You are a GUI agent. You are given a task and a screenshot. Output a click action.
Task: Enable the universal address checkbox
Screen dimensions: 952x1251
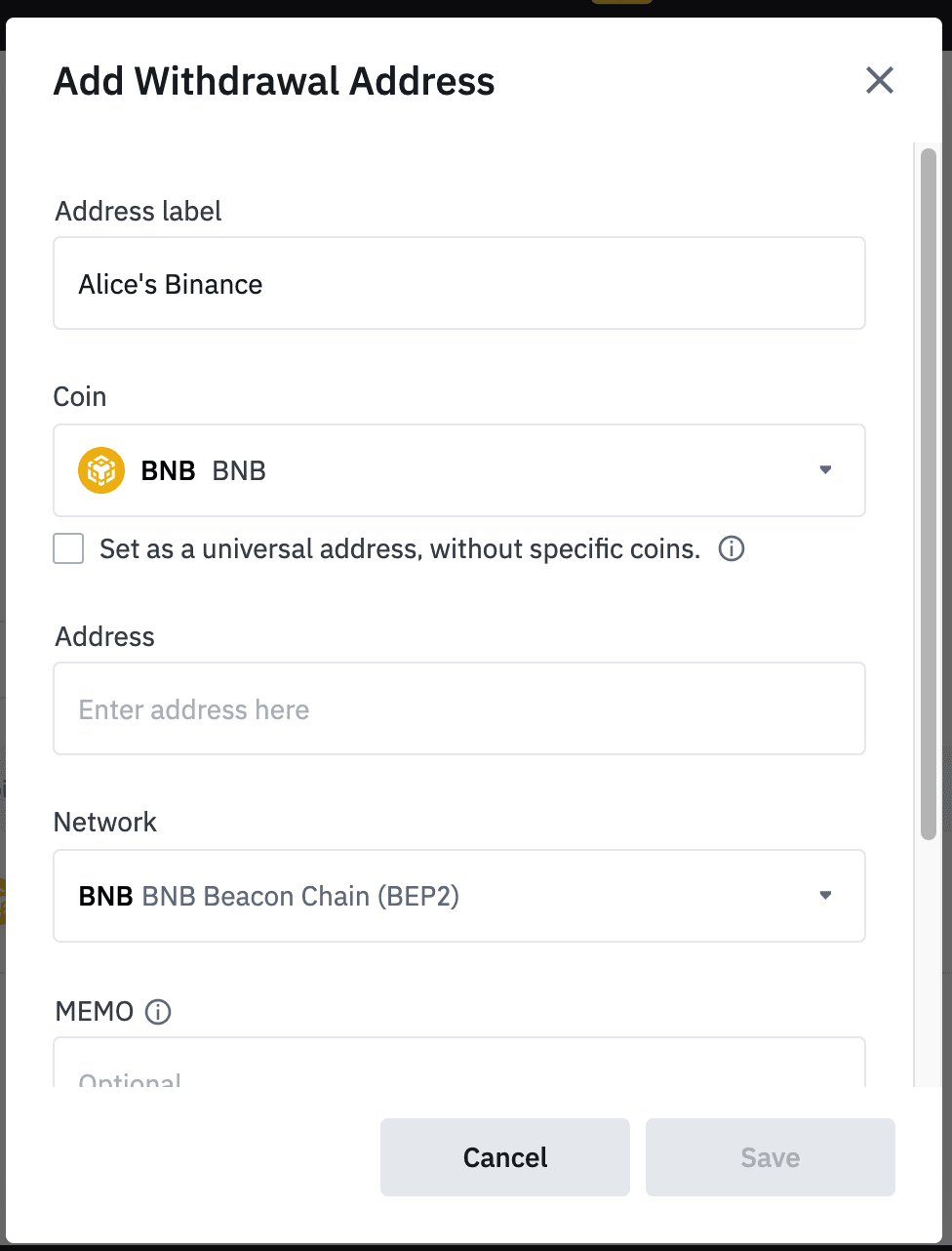click(68, 548)
